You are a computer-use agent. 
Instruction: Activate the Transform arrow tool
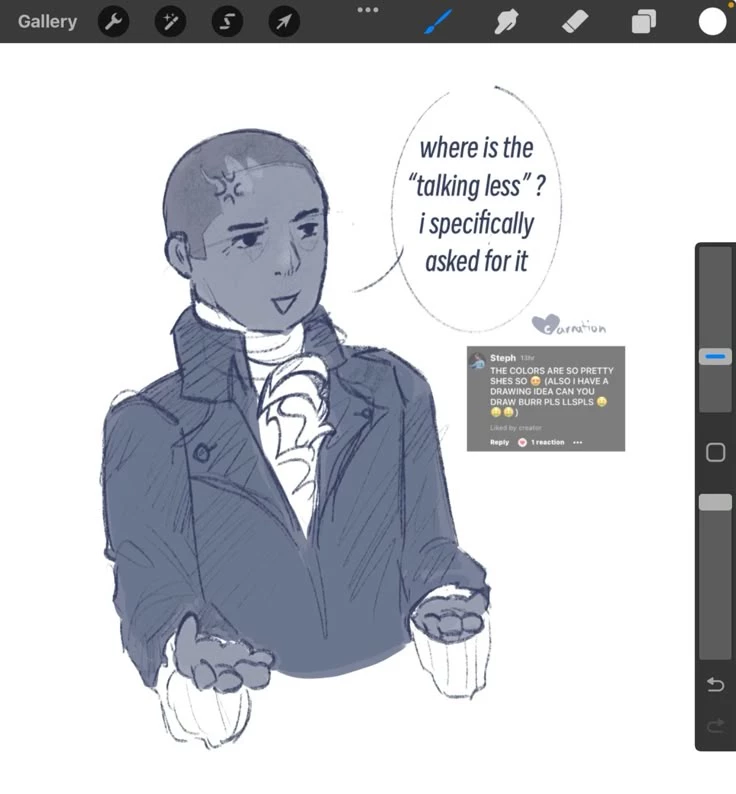point(284,21)
